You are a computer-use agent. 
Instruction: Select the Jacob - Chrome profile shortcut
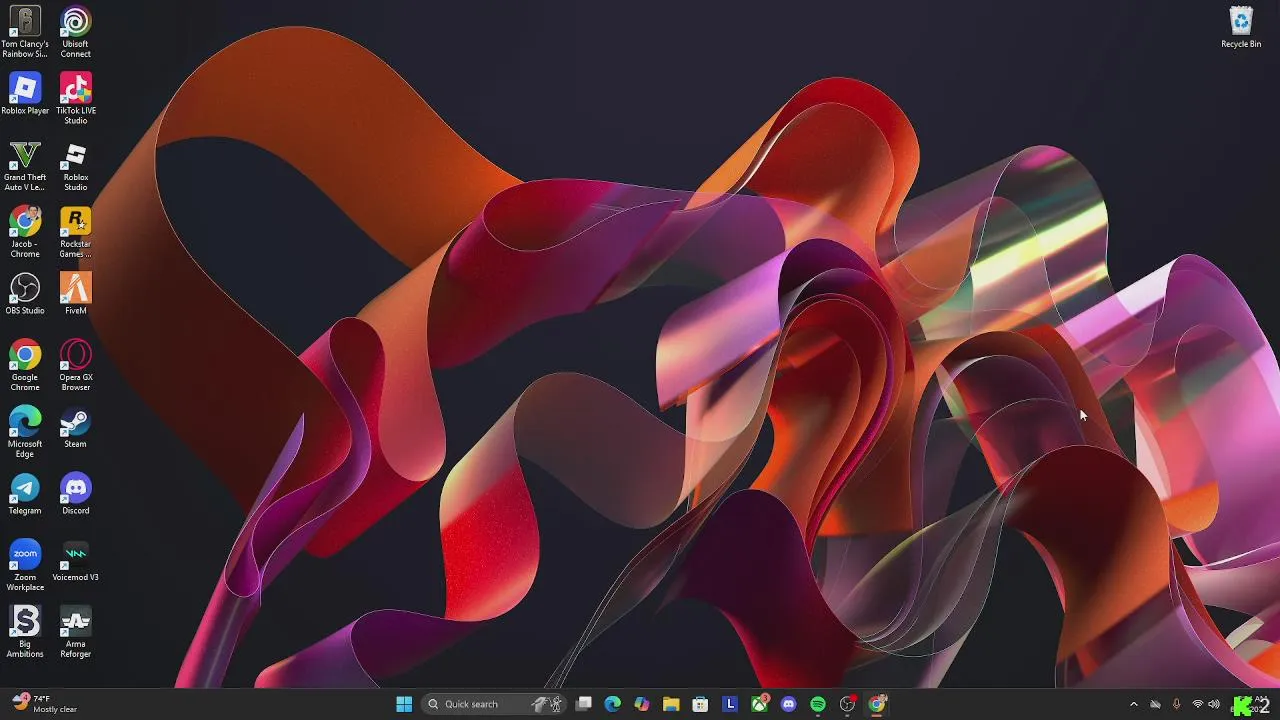pyautogui.click(x=25, y=232)
